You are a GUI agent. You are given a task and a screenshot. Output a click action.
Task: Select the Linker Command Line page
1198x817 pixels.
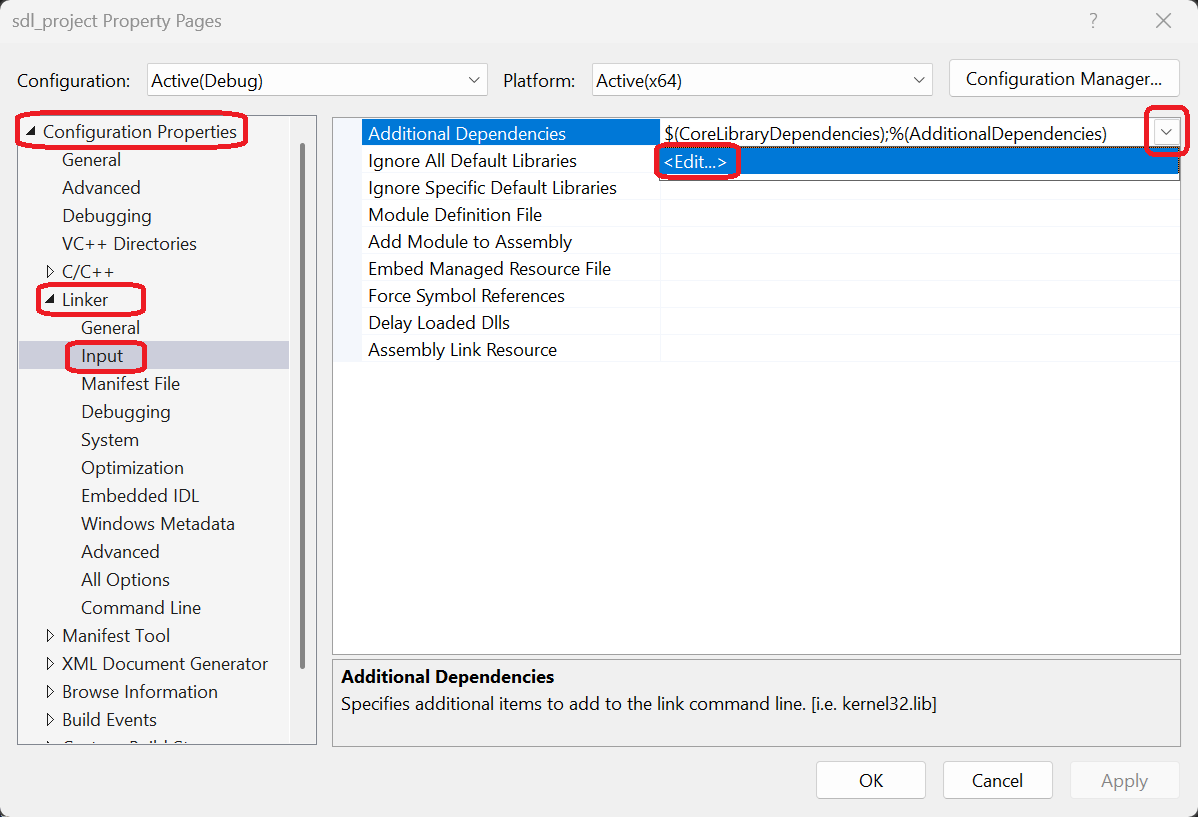[x=141, y=608]
